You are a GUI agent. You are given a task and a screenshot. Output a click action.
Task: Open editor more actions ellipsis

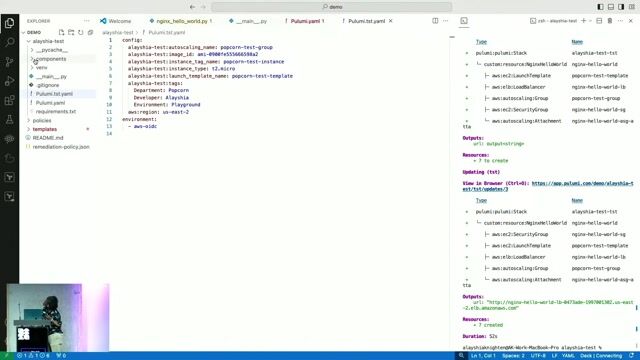pos(445,21)
